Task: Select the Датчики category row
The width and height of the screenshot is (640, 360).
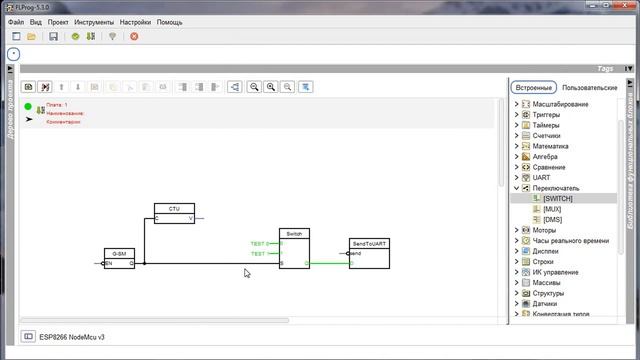Action: point(564,304)
